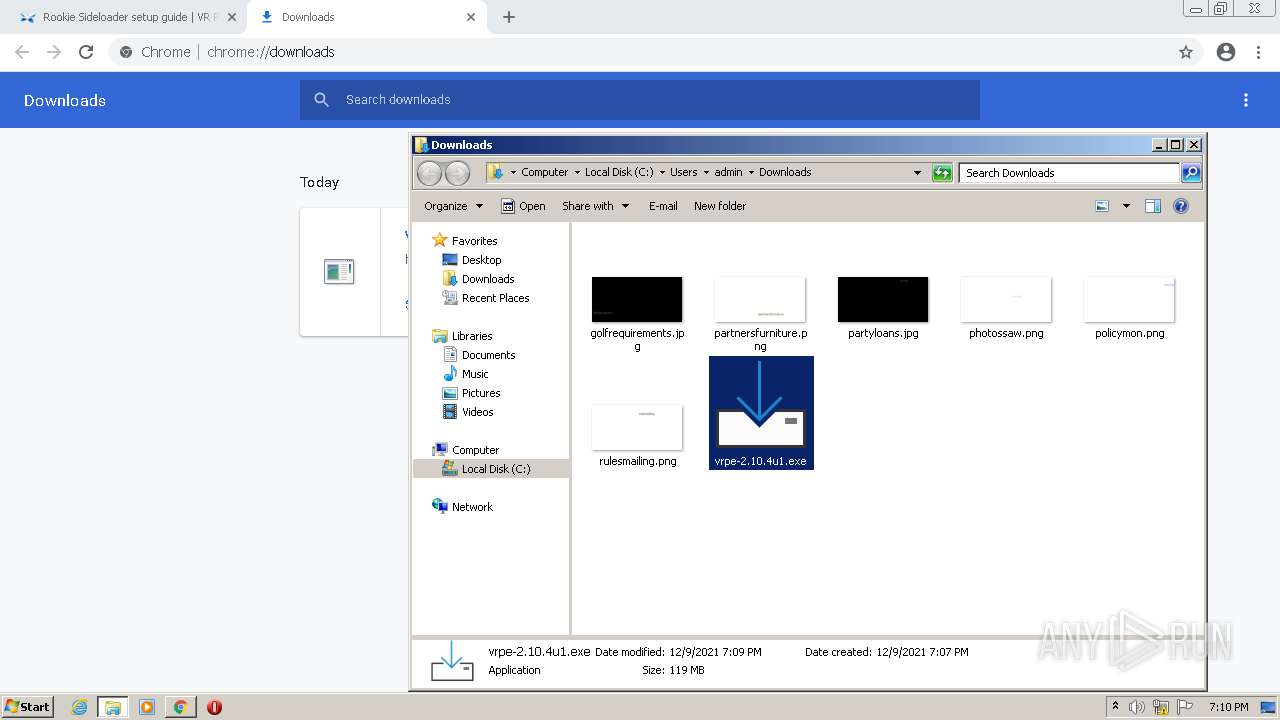Select the photossaw.png file
The image size is (1280, 720).
pyautogui.click(x=1006, y=308)
